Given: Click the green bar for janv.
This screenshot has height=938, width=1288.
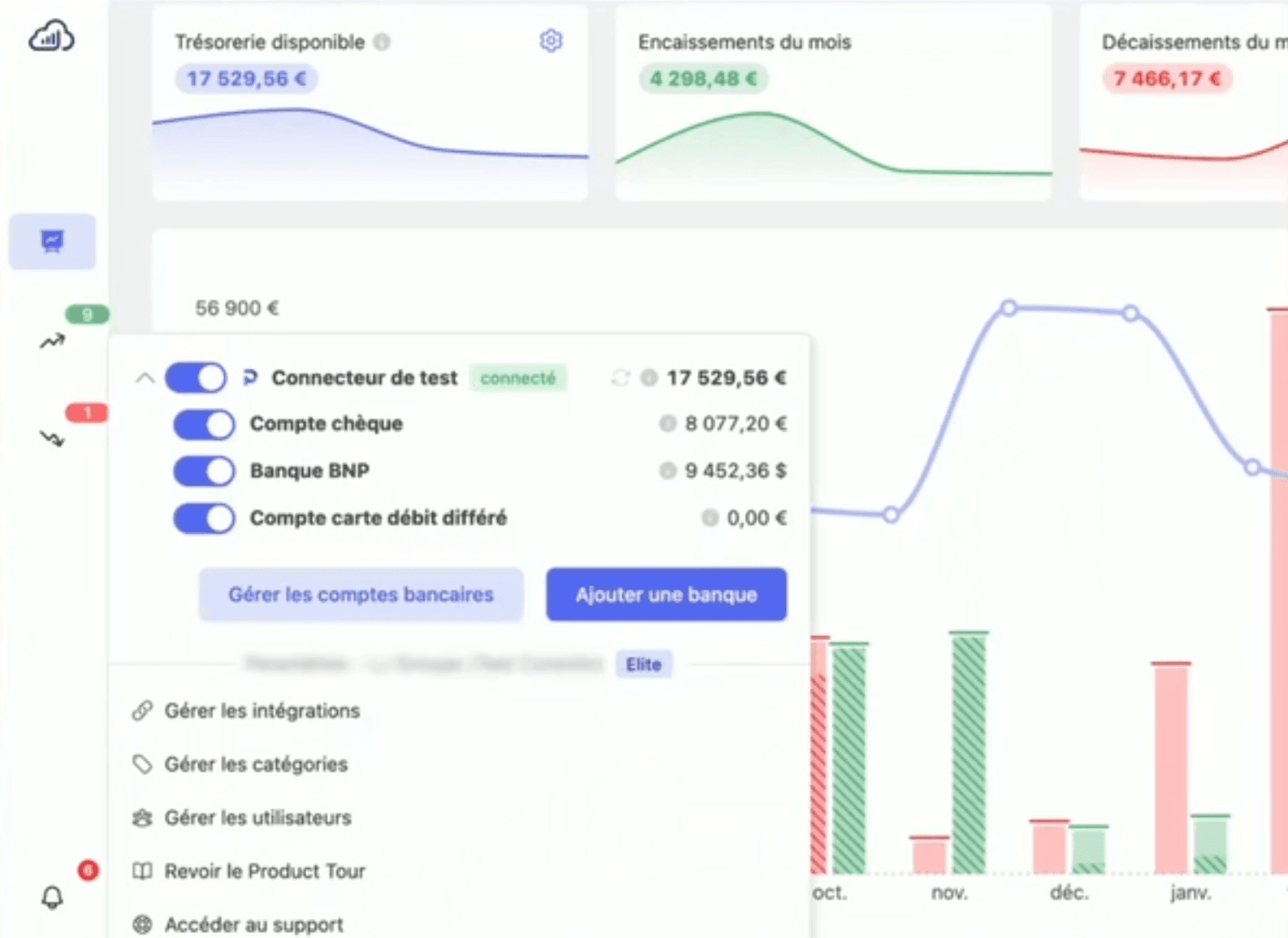Looking at the screenshot, I should 1211,845.
